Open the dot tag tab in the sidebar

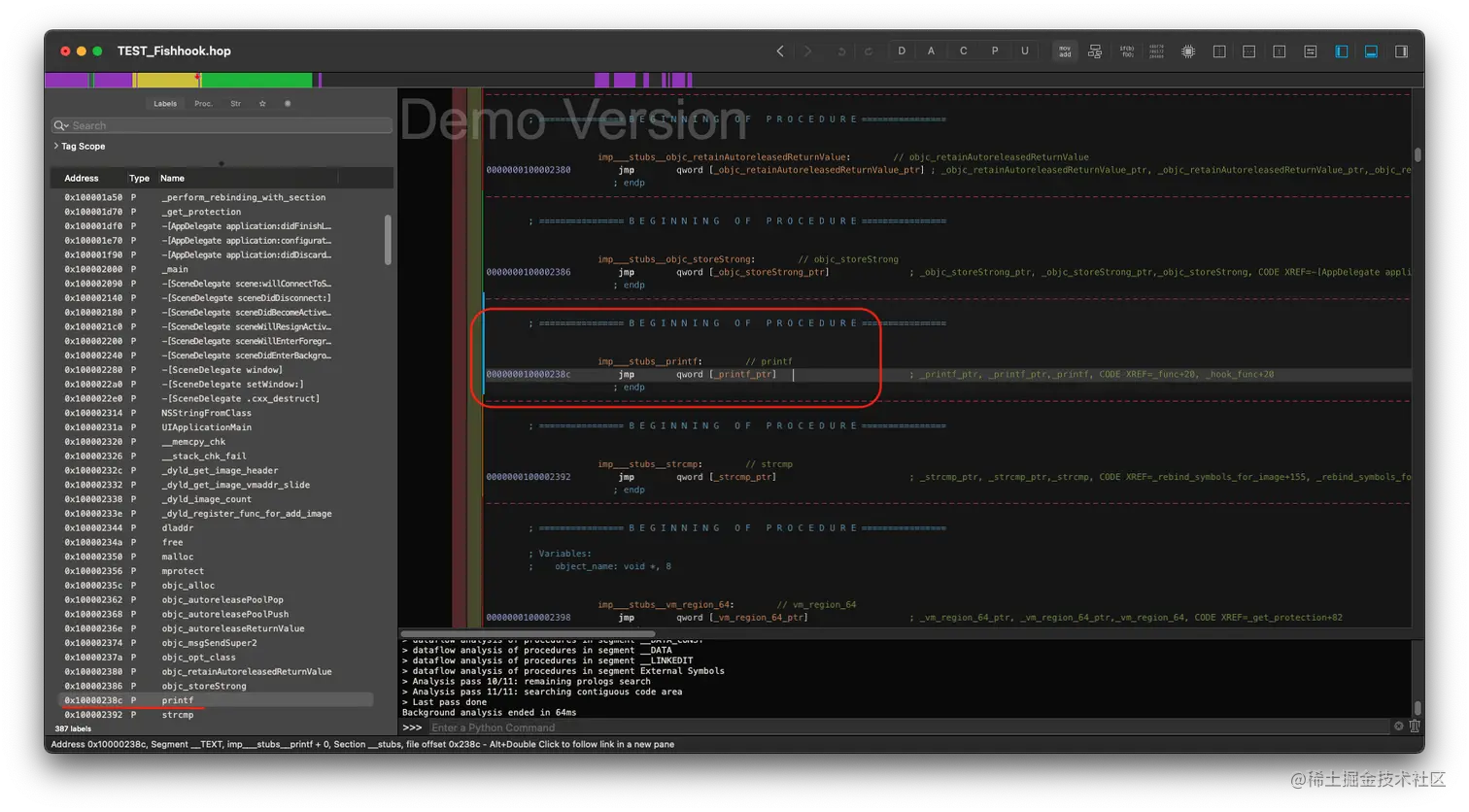[288, 104]
